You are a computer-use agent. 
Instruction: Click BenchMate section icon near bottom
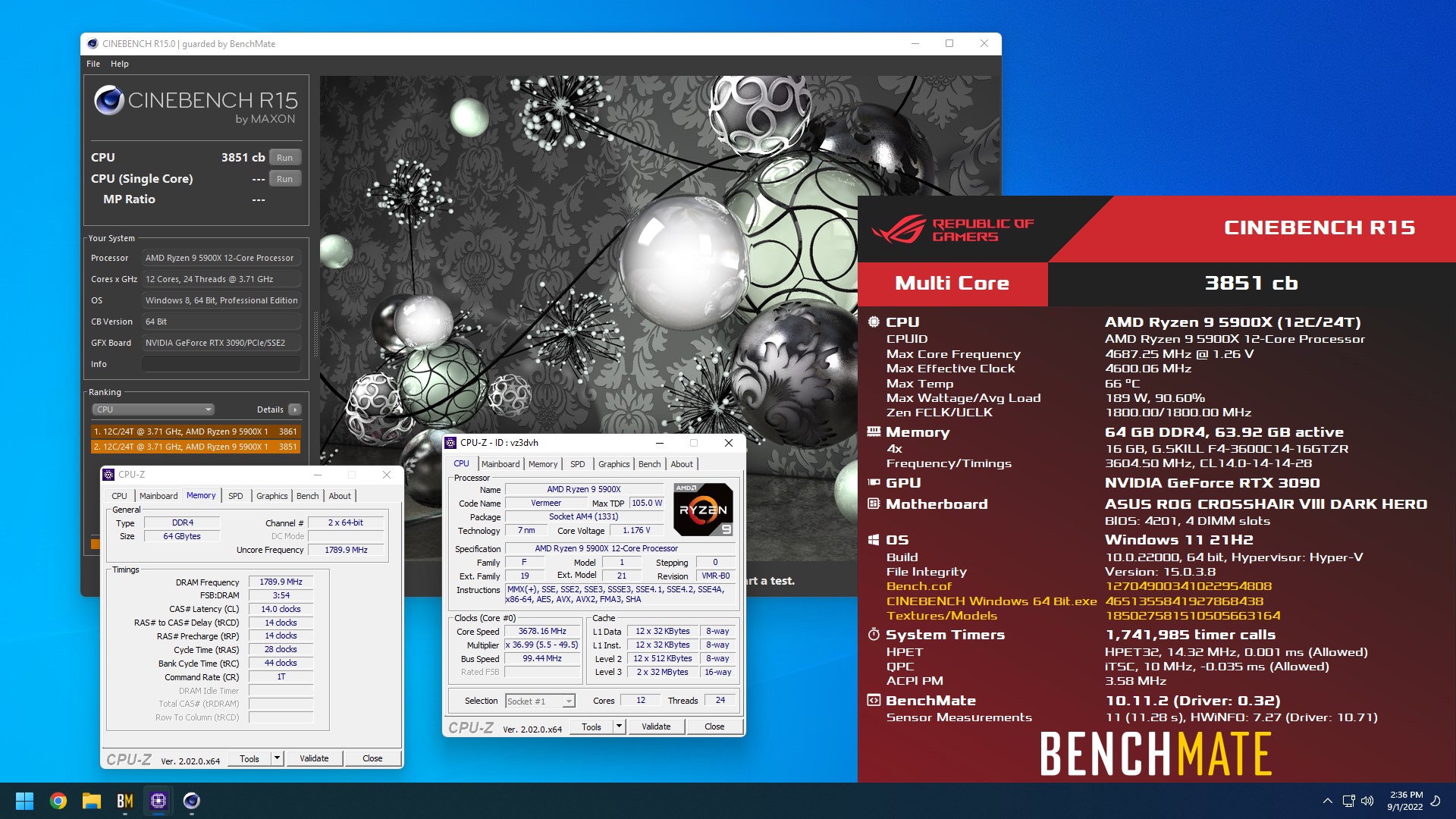tap(874, 701)
